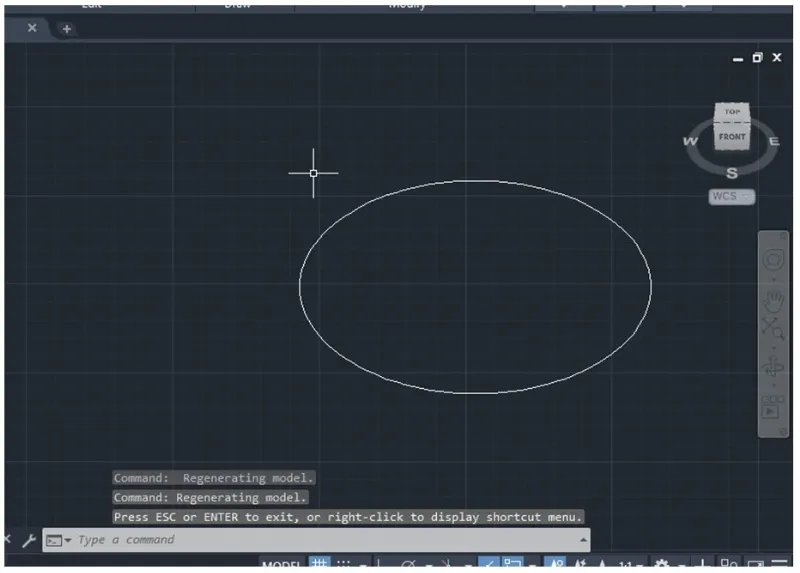Minimize the drawing viewport window
800x573 pixels.
click(738, 59)
